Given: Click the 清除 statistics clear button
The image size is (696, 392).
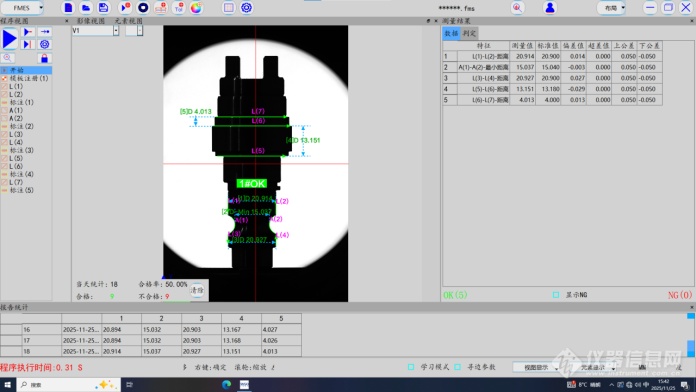Looking at the screenshot, I should coord(197,290).
